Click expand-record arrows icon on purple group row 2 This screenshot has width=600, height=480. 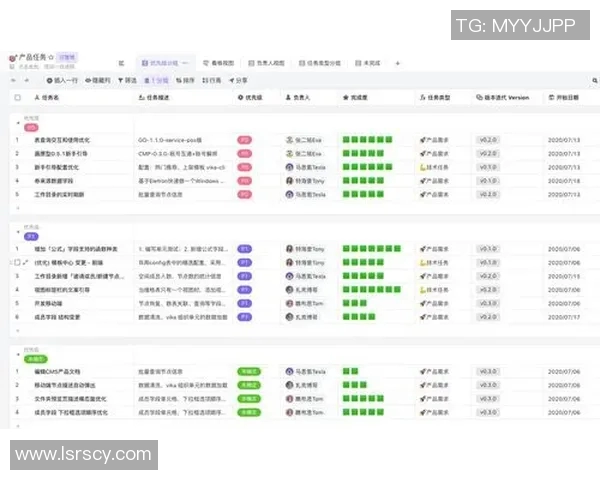click(x=26, y=263)
